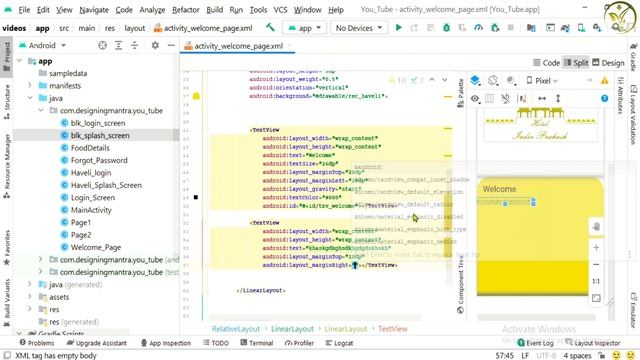Open the Problems tool window
This screenshot has height=360, width=640.
[x=37, y=343]
